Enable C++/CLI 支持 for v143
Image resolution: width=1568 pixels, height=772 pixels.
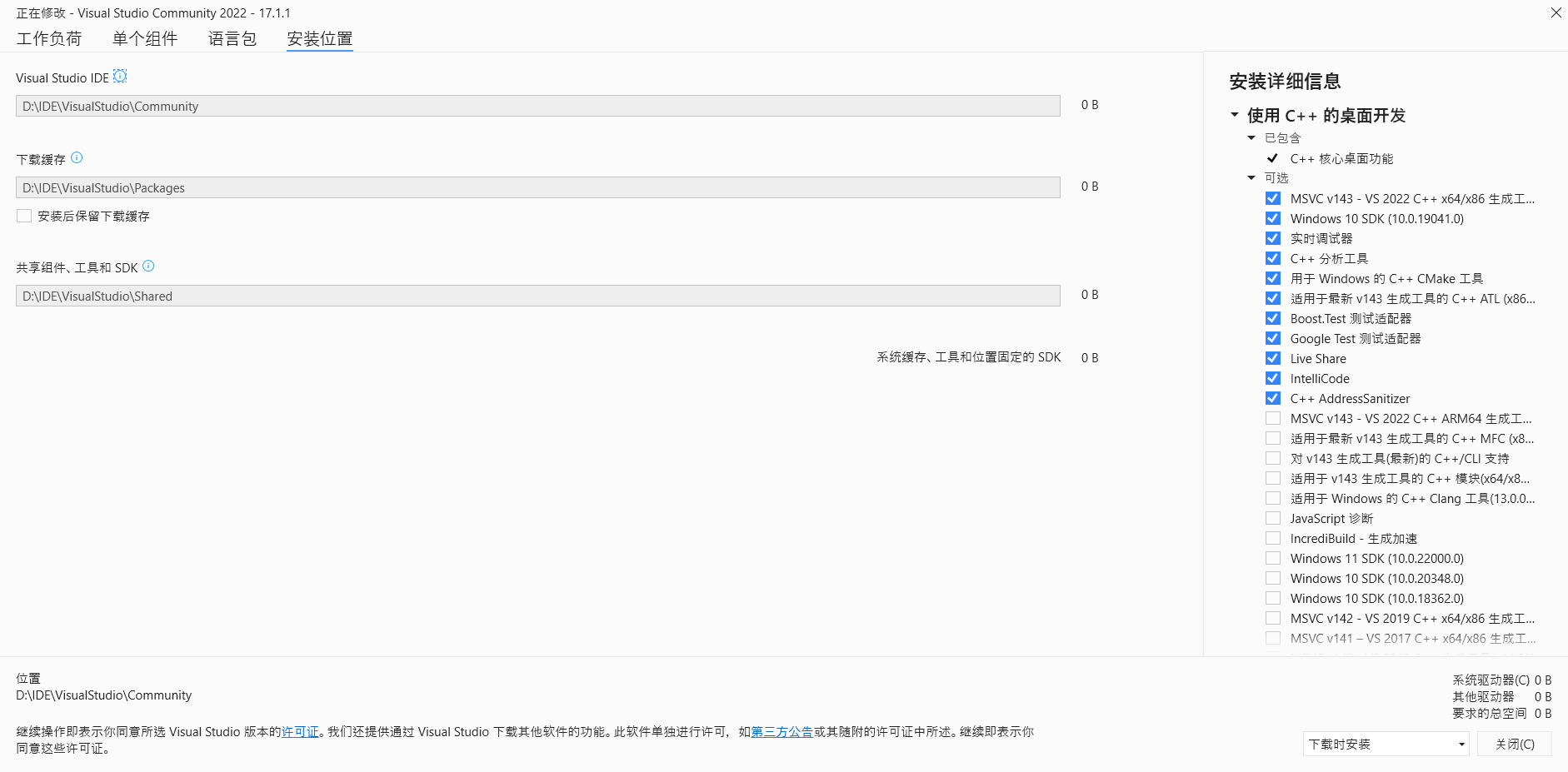pos(1273,458)
